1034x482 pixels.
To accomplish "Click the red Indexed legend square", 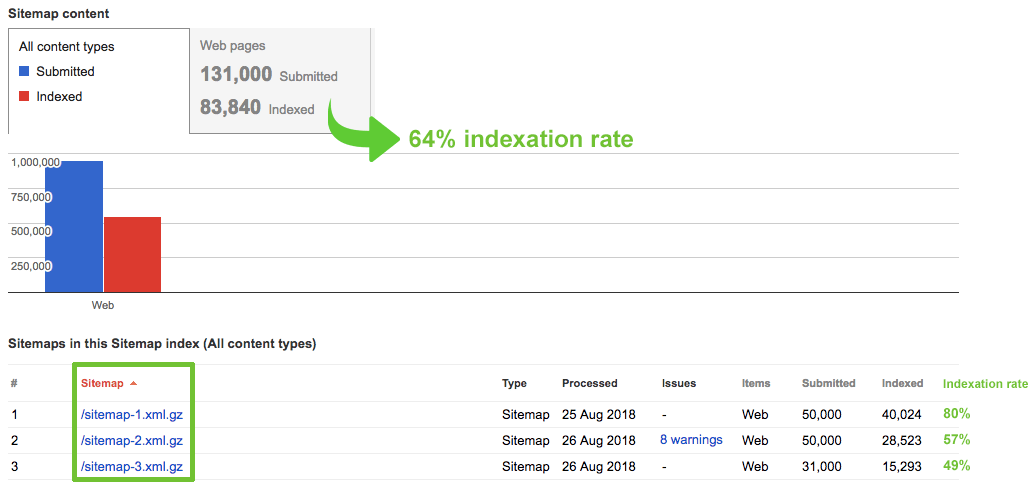I will (x=25, y=97).
